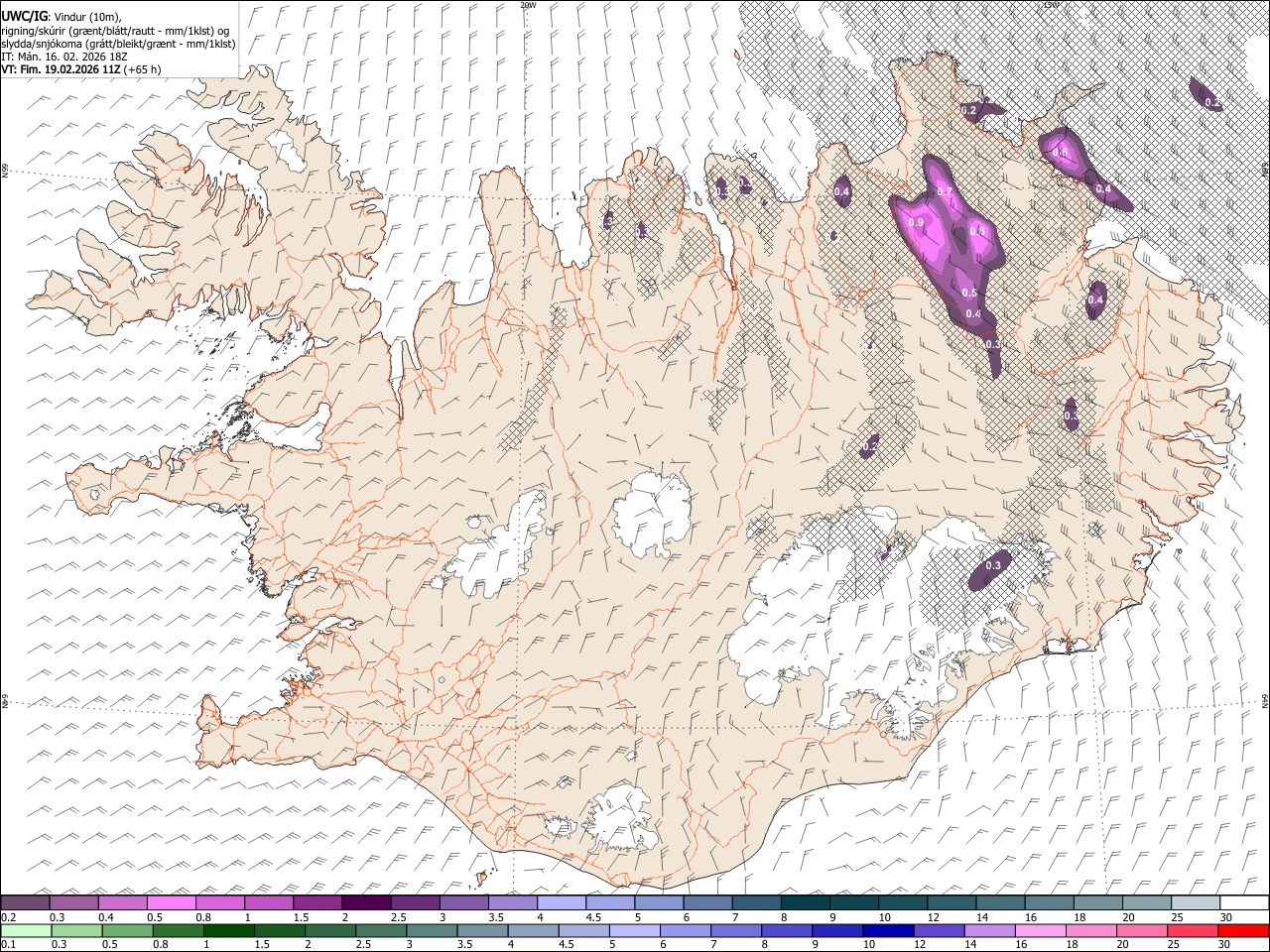This screenshot has width=1270, height=952.
Task: Click the dark purple-gray 0.2 snow legend swatch
Action: [25, 902]
